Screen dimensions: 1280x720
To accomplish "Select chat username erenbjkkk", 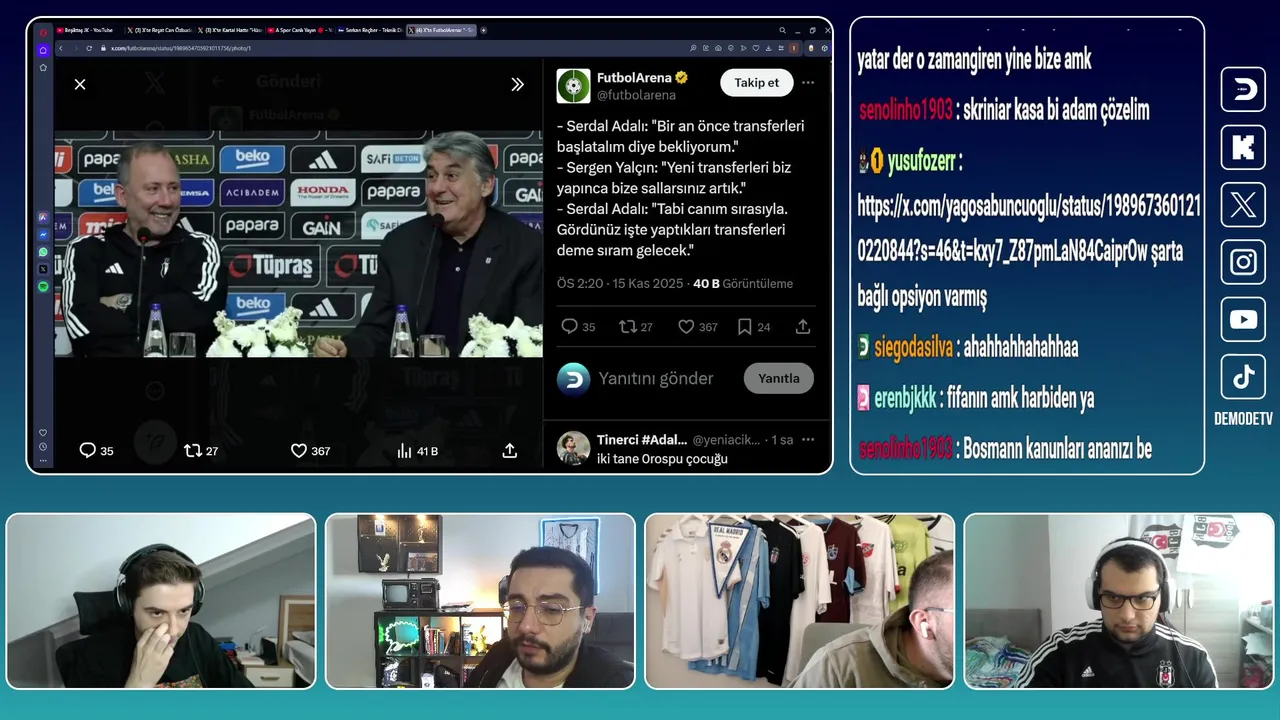I will click(x=905, y=398).
